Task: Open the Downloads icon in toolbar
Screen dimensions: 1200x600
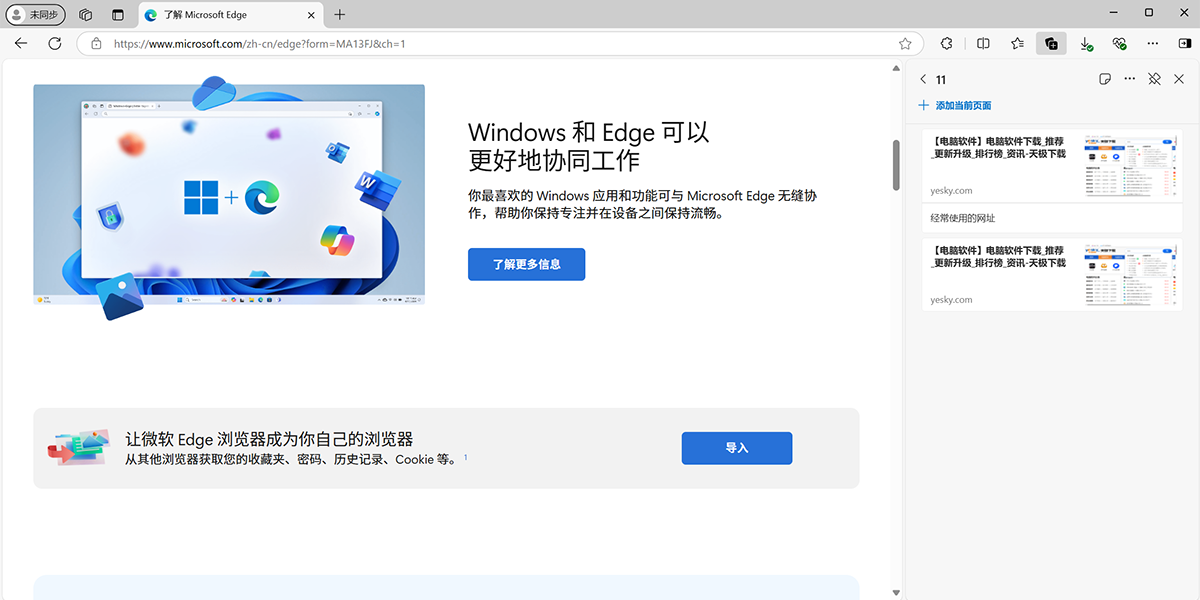Action: [x=1086, y=43]
